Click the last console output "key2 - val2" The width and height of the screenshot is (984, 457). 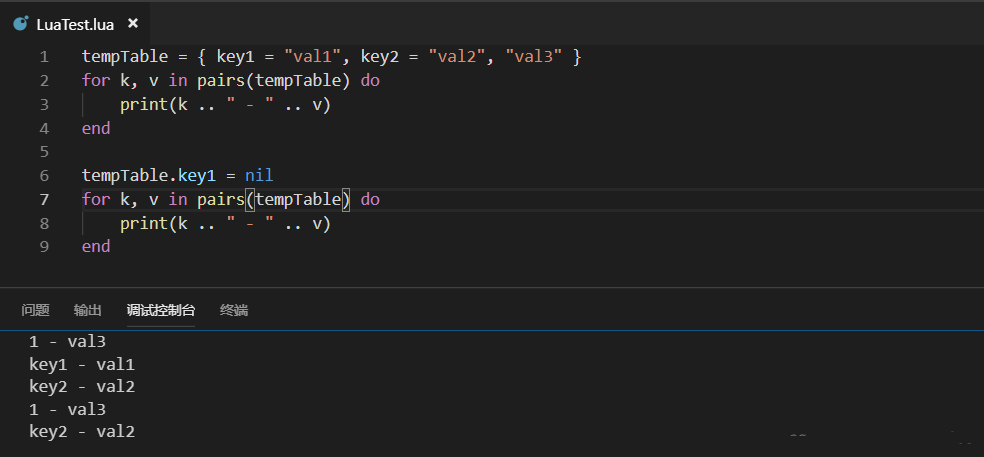click(x=82, y=432)
